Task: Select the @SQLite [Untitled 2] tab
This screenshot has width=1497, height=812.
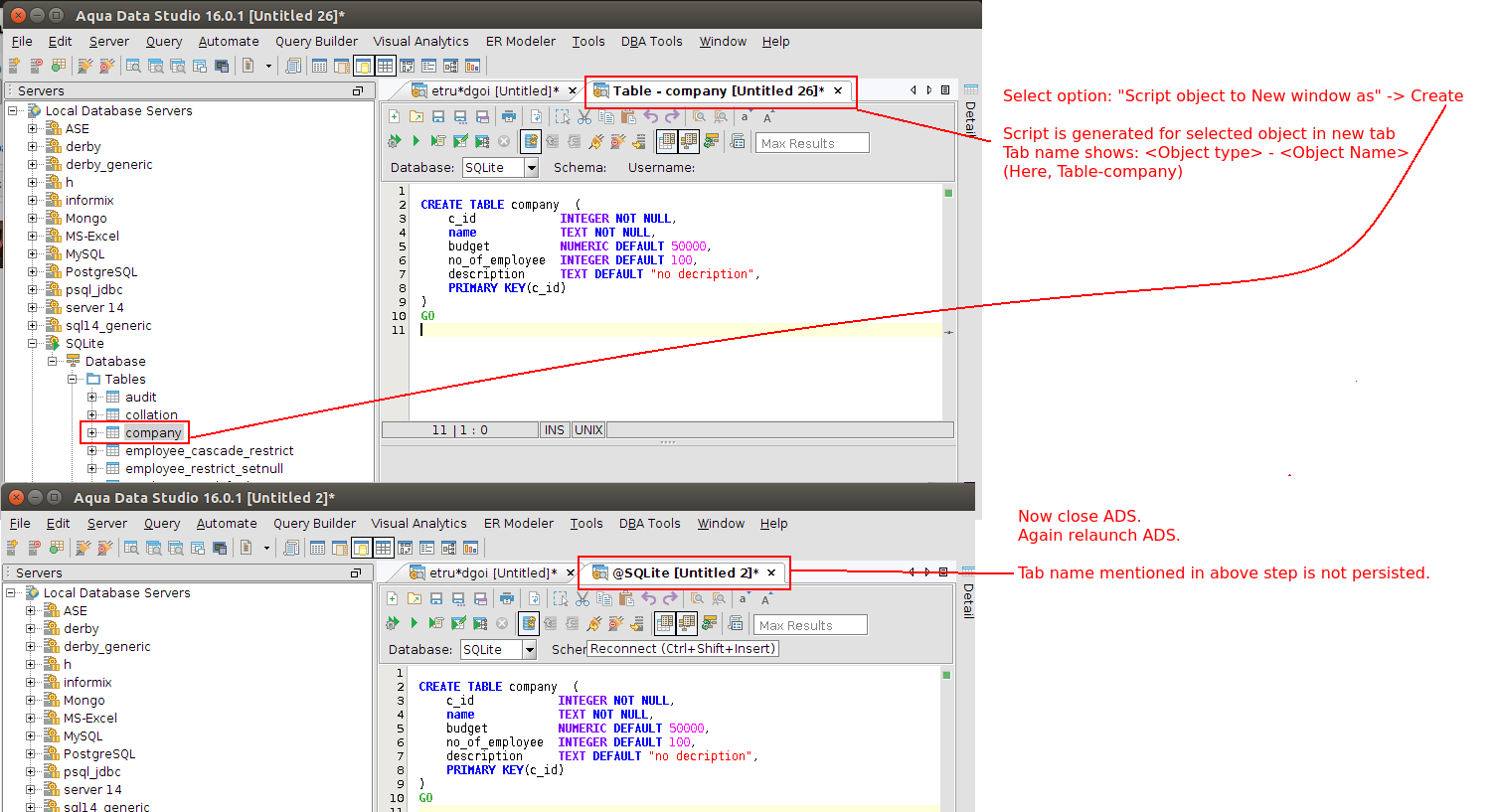Action: pos(685,573)
